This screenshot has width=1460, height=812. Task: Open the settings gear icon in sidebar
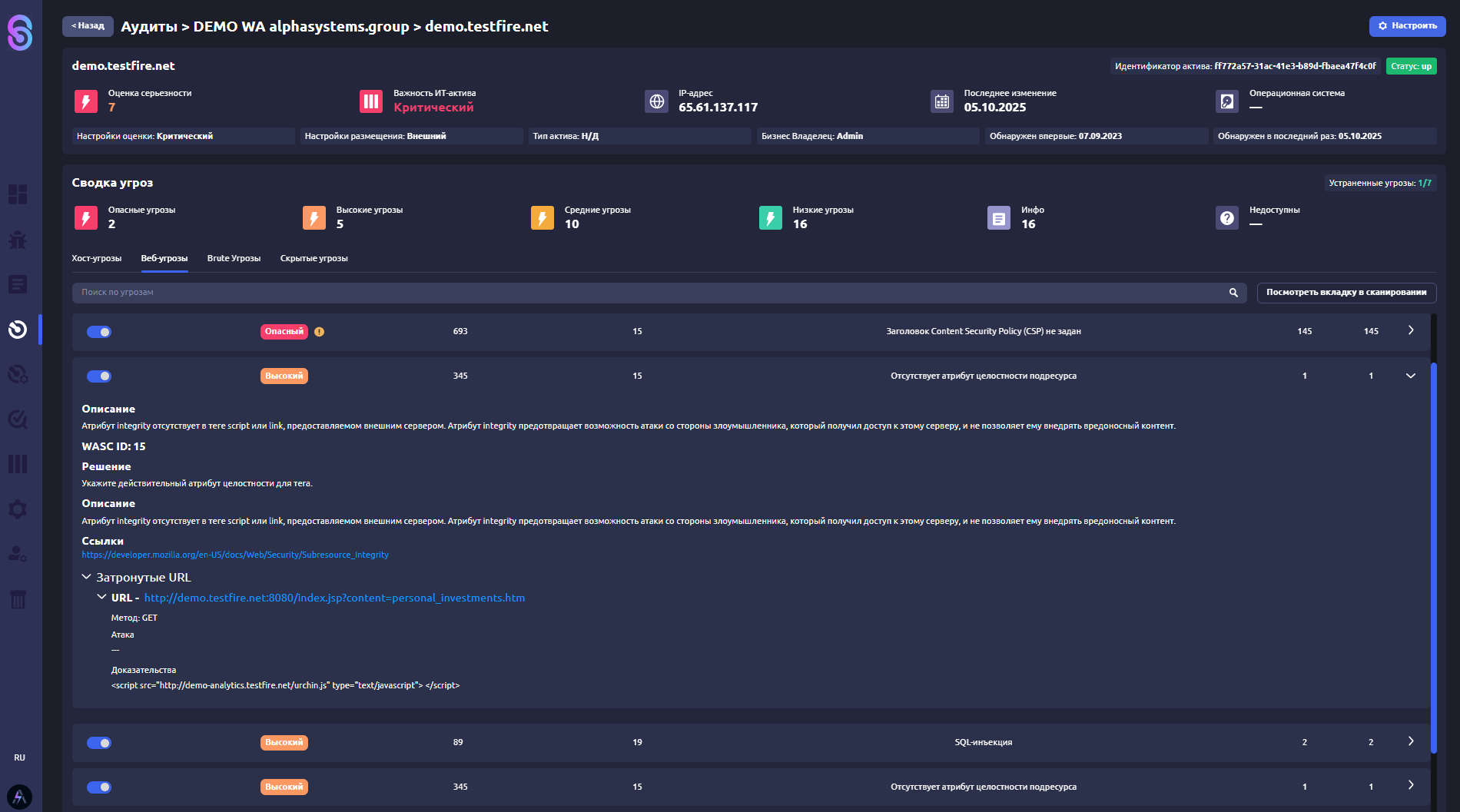[x=18, y=509]
